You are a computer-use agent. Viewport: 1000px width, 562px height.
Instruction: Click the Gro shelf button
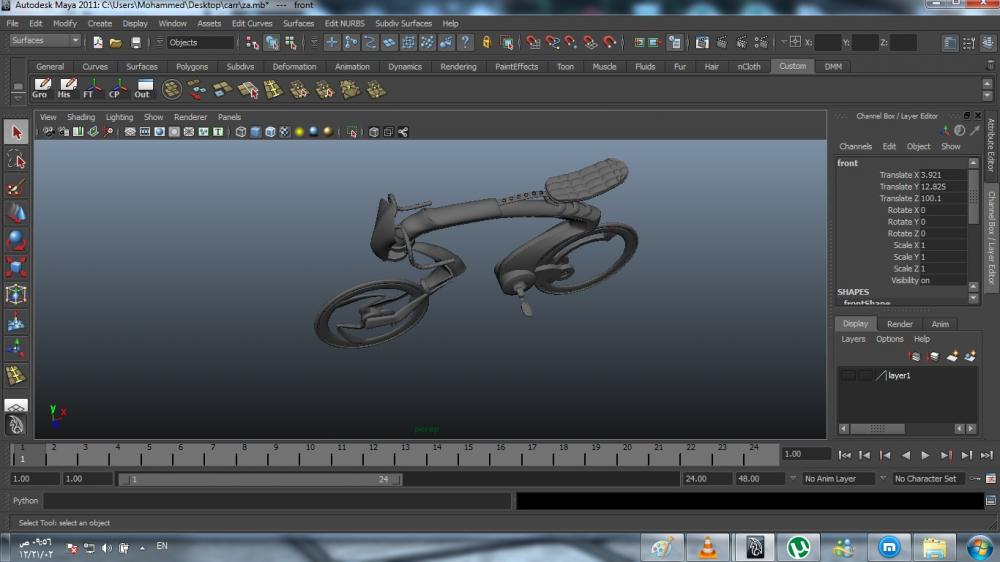(x=40, y=89)
